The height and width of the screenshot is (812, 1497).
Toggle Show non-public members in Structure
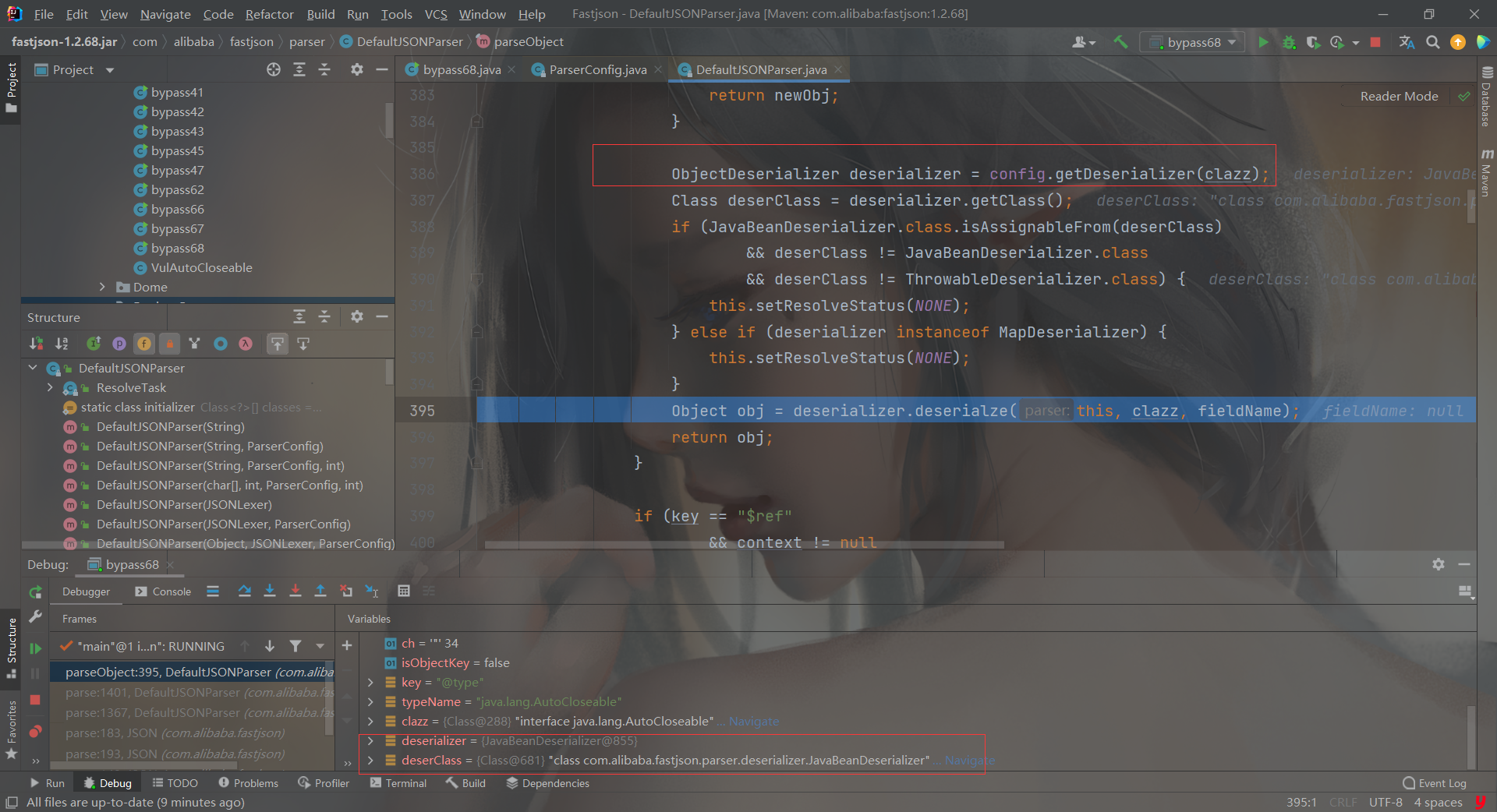tap(169, 344)
